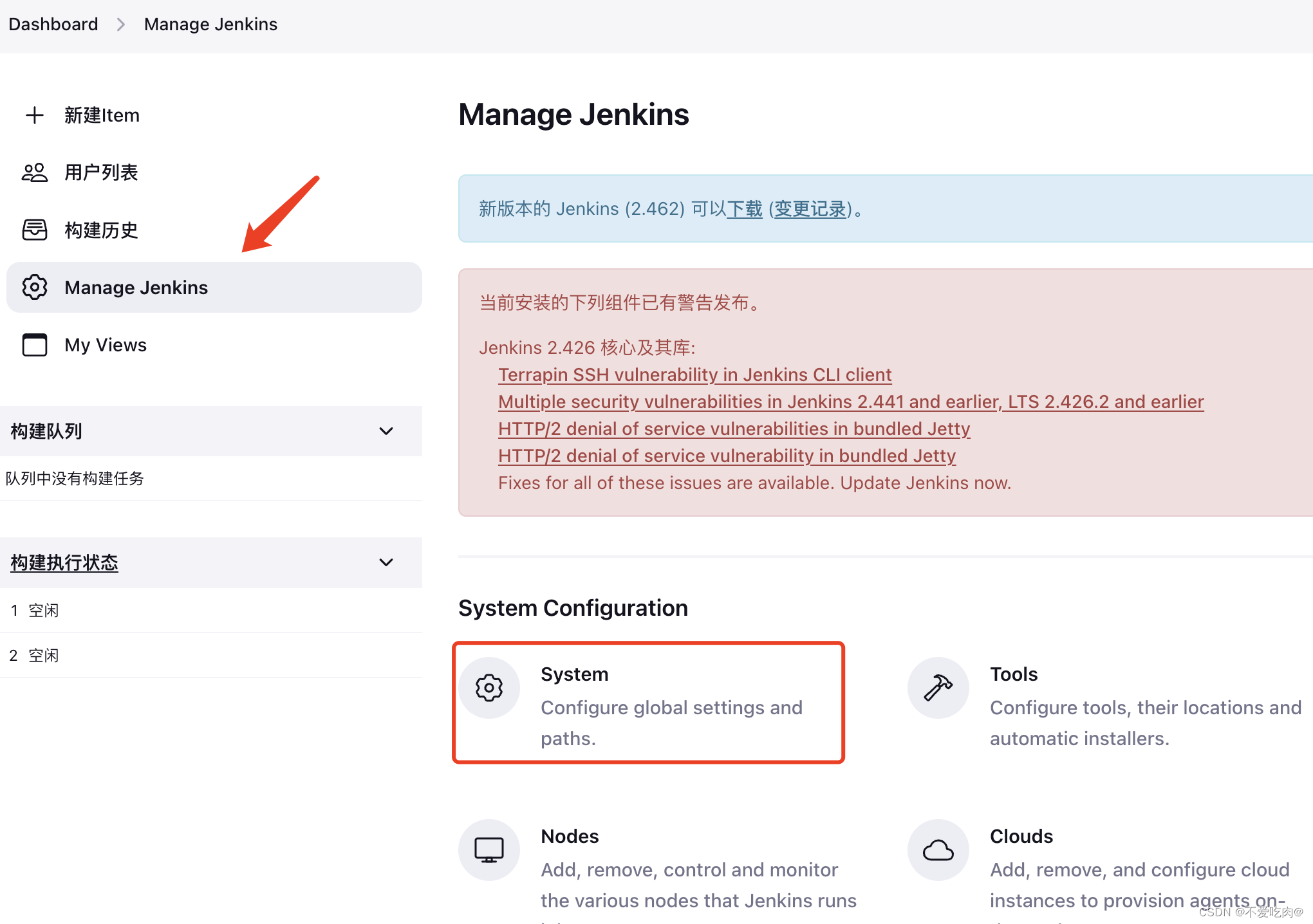Image resolution: width=1313 pixels, height=924 pixels.
Task: Click the Tools hammer icon
Action: tap(938, 688)
